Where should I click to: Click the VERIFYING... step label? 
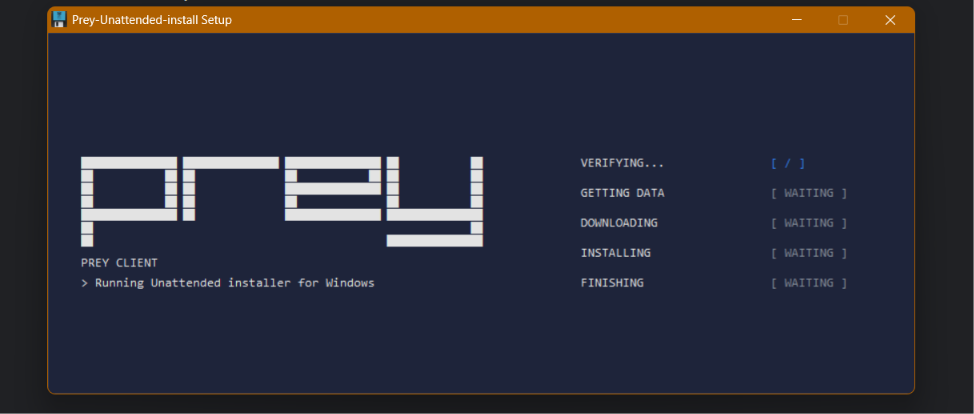point(622,163)
